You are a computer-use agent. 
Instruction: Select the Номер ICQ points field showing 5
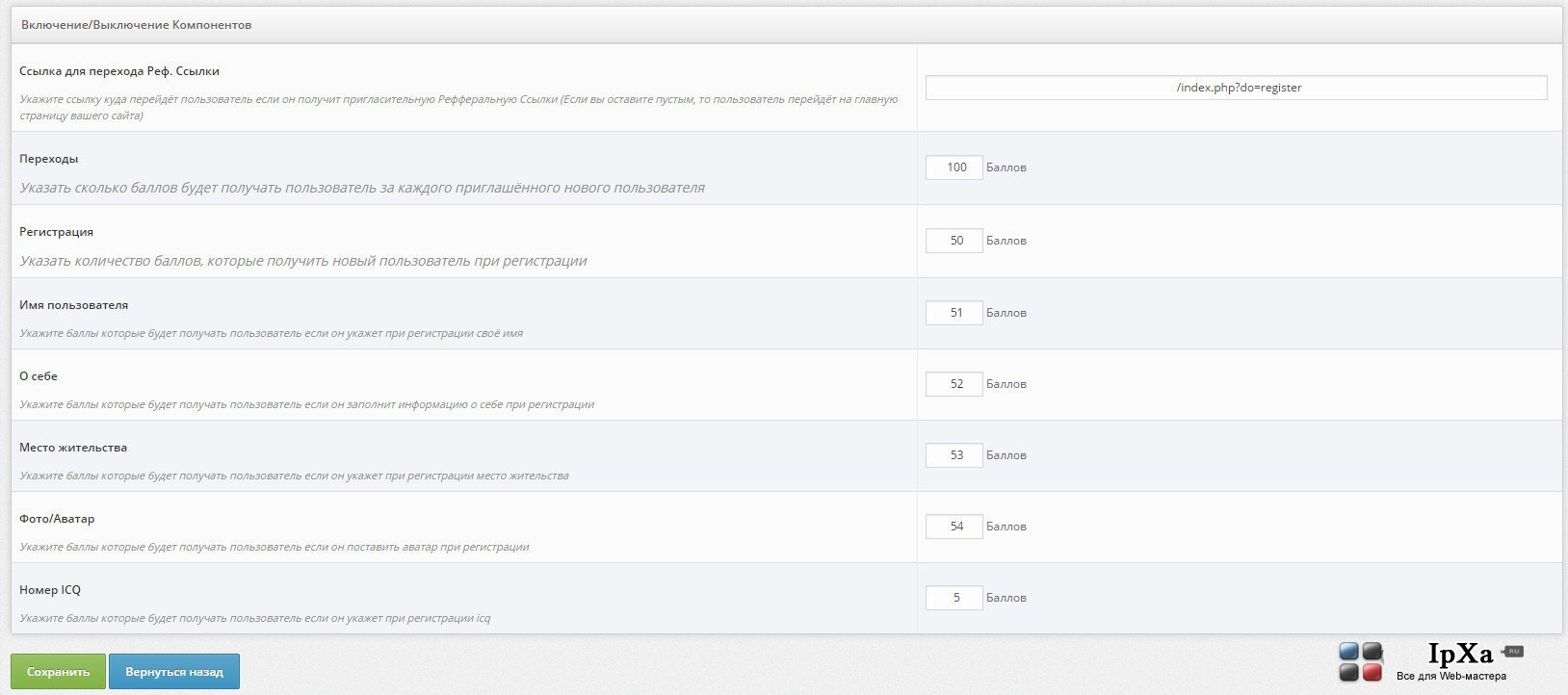(954, 598)
